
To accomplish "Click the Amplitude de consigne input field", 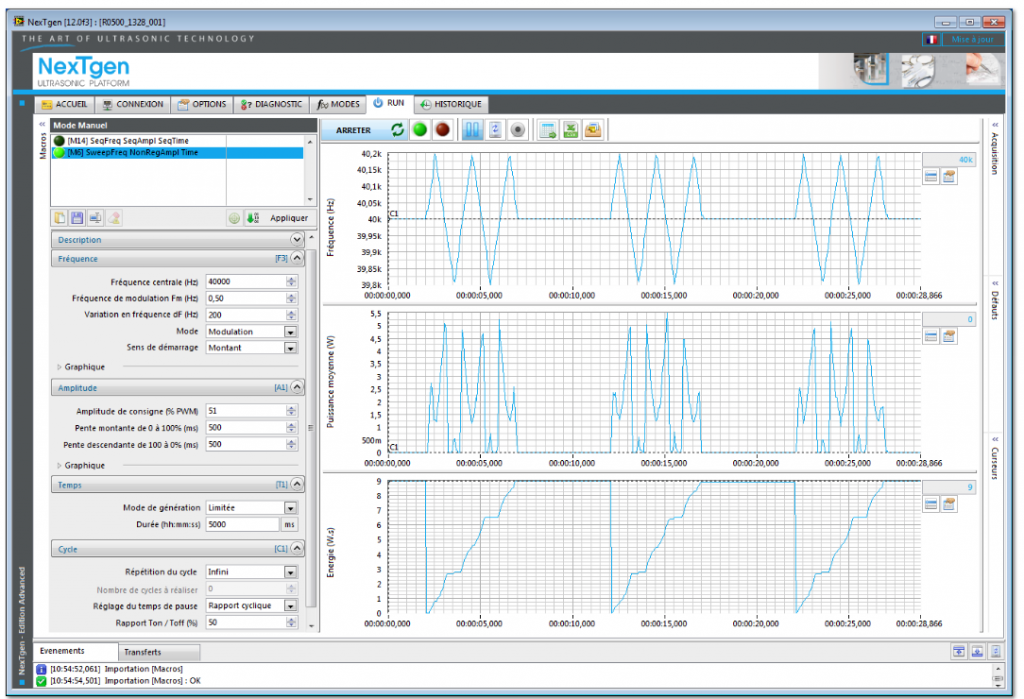I will click(246, 411).
